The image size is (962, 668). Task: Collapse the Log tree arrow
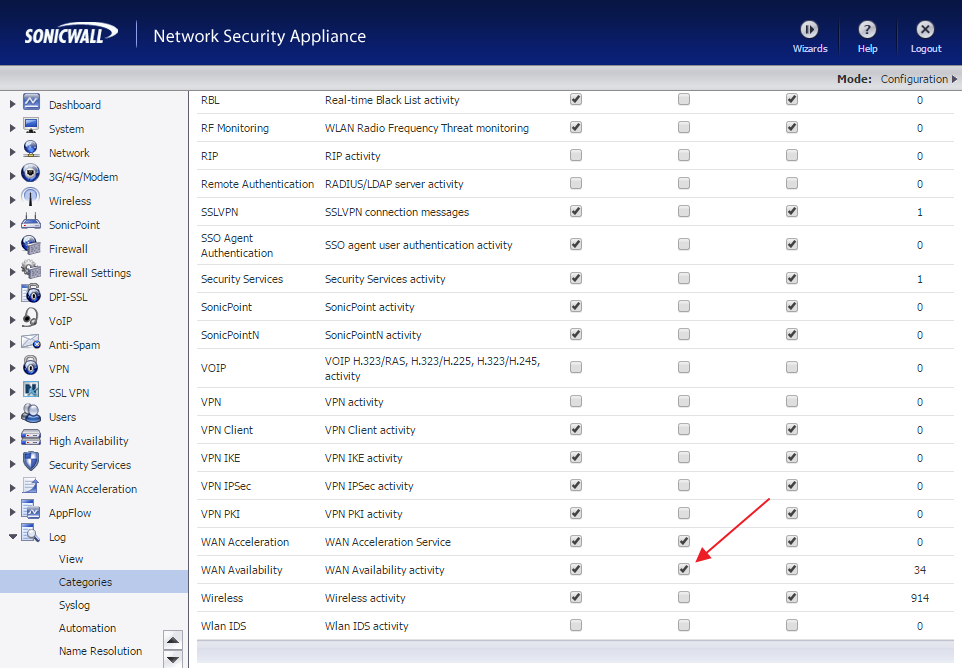12,536
